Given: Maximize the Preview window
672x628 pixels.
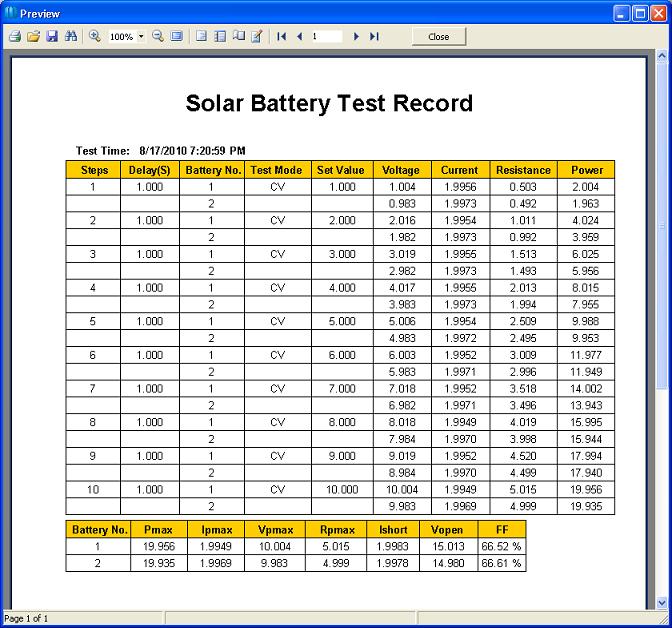Looking at the screenshot, I should 640,14.
